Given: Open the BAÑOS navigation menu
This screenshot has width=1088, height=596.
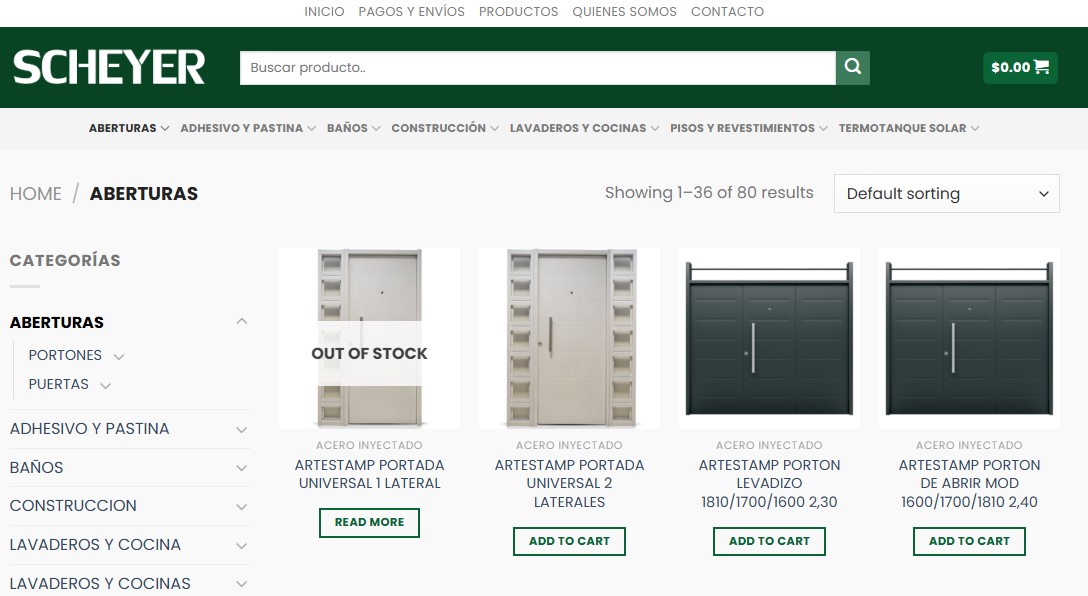Looking at the screenshot, I should pos(353,128).
